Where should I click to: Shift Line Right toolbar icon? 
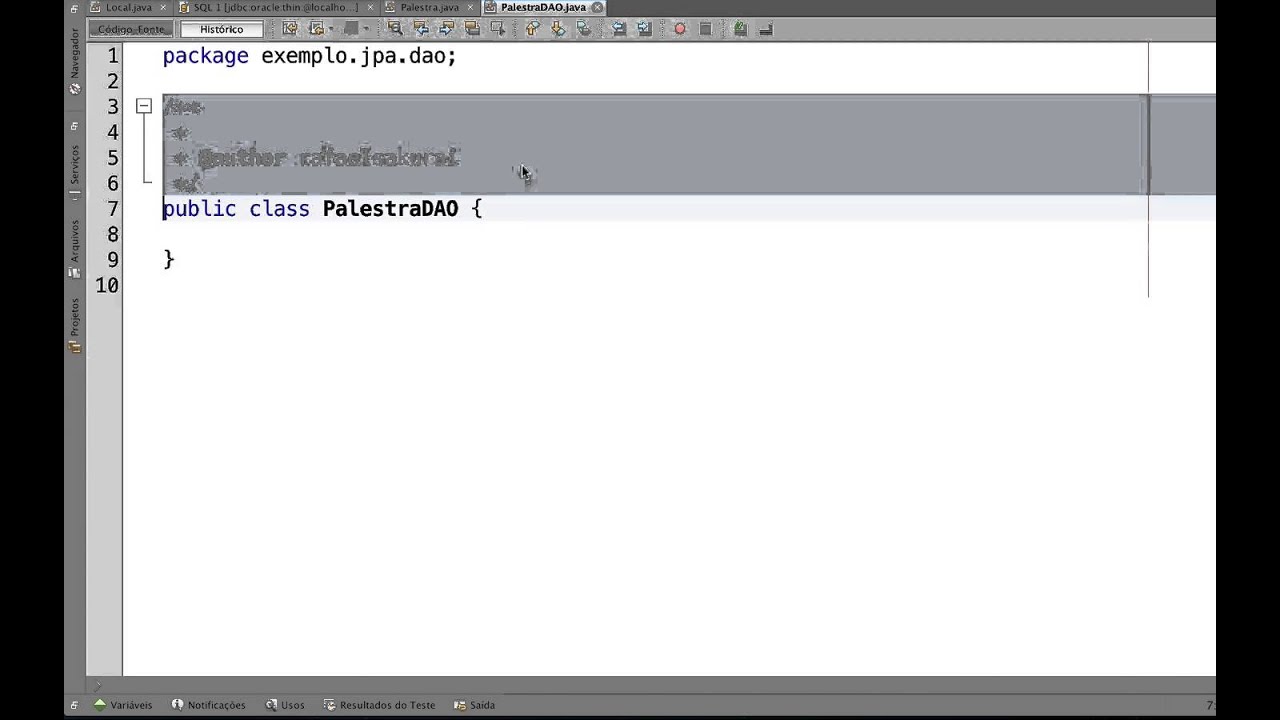coord(644,29)
